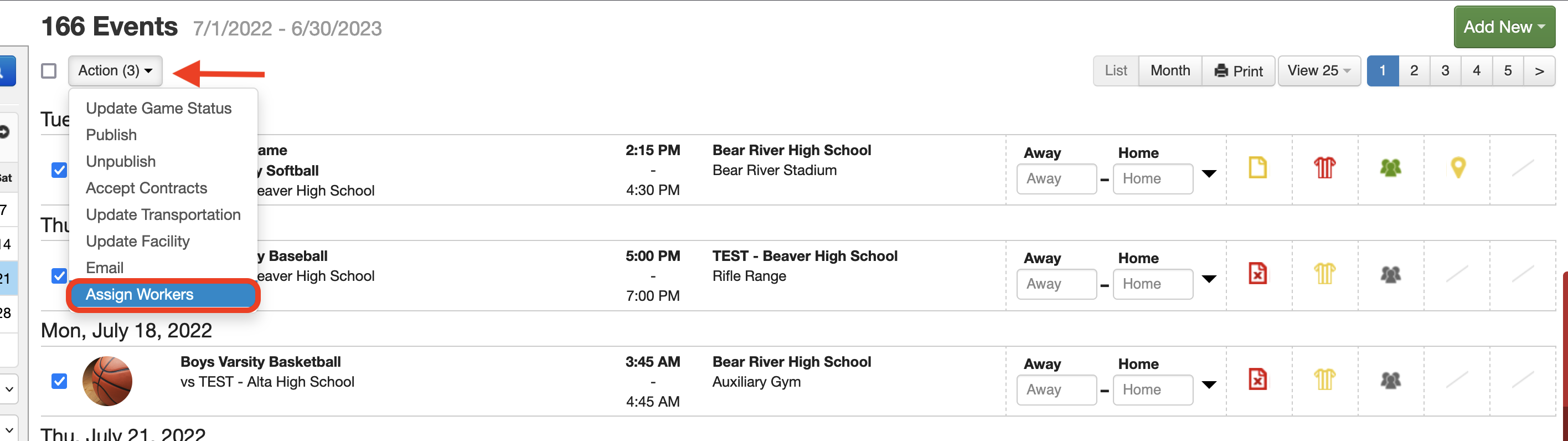
Task: Switch to Month view
Action: point(1170,71)
